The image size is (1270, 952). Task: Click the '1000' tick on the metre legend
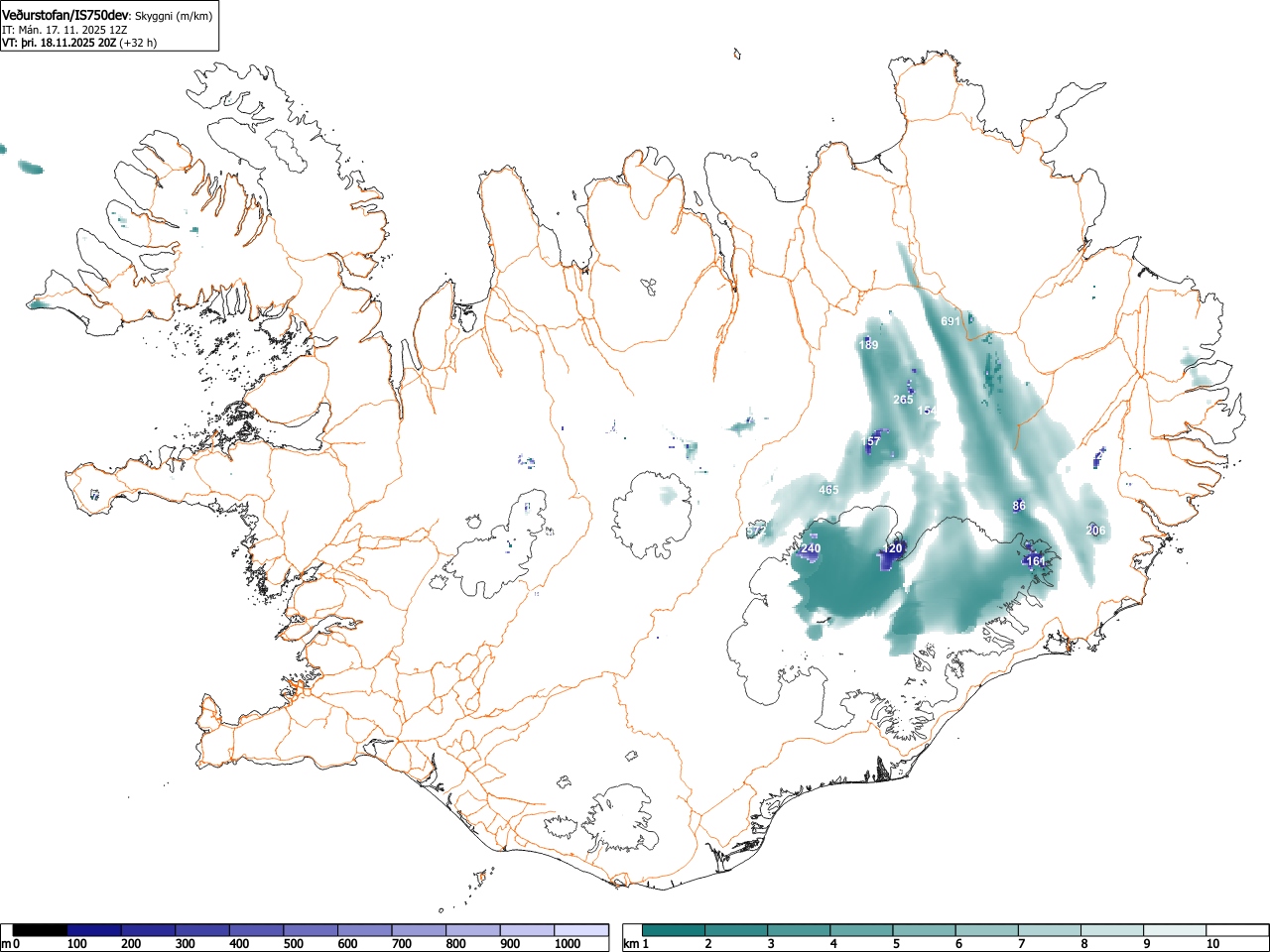[x=568, y=944]
